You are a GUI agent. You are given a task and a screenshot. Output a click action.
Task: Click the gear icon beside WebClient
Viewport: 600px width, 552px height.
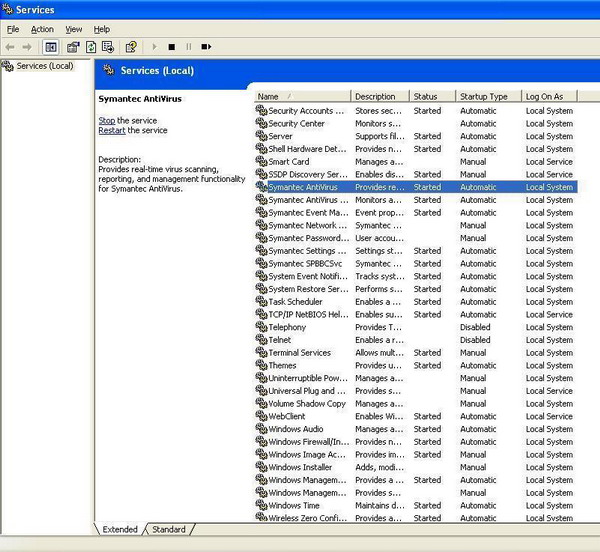(x=261, y=416)
